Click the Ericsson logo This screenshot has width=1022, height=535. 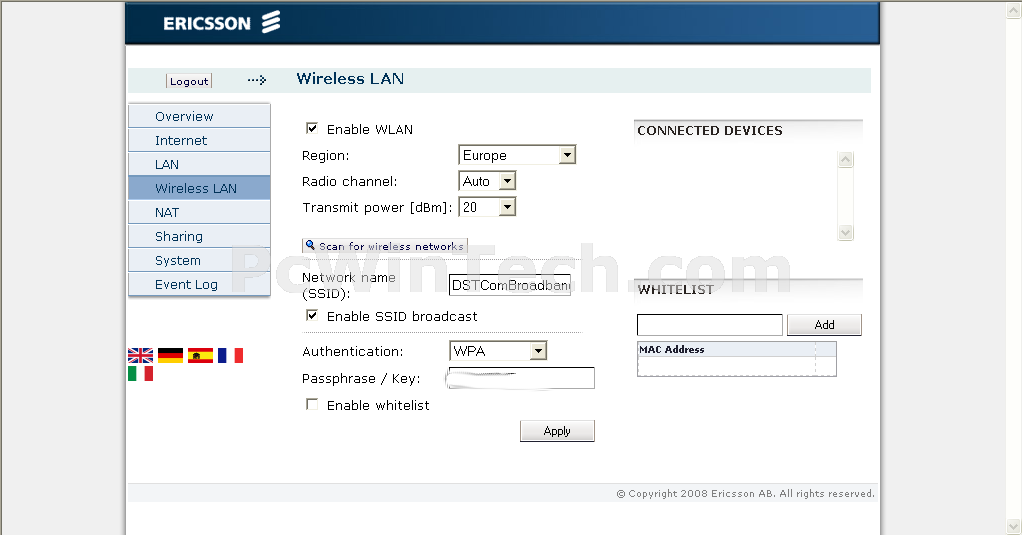tap(222, 23)
